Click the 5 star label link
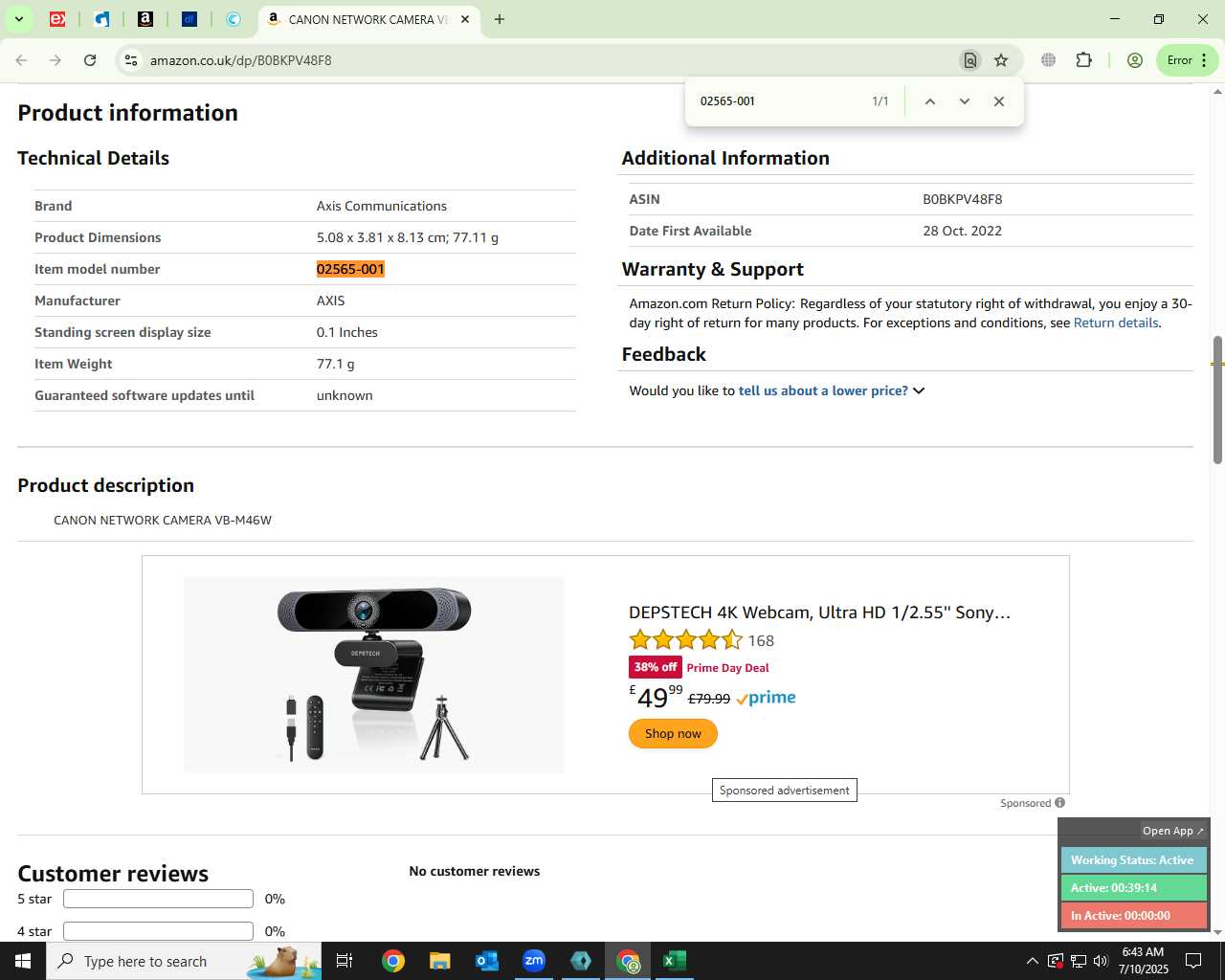Viewport: 1225px width, 980px height. coord(34,899)
